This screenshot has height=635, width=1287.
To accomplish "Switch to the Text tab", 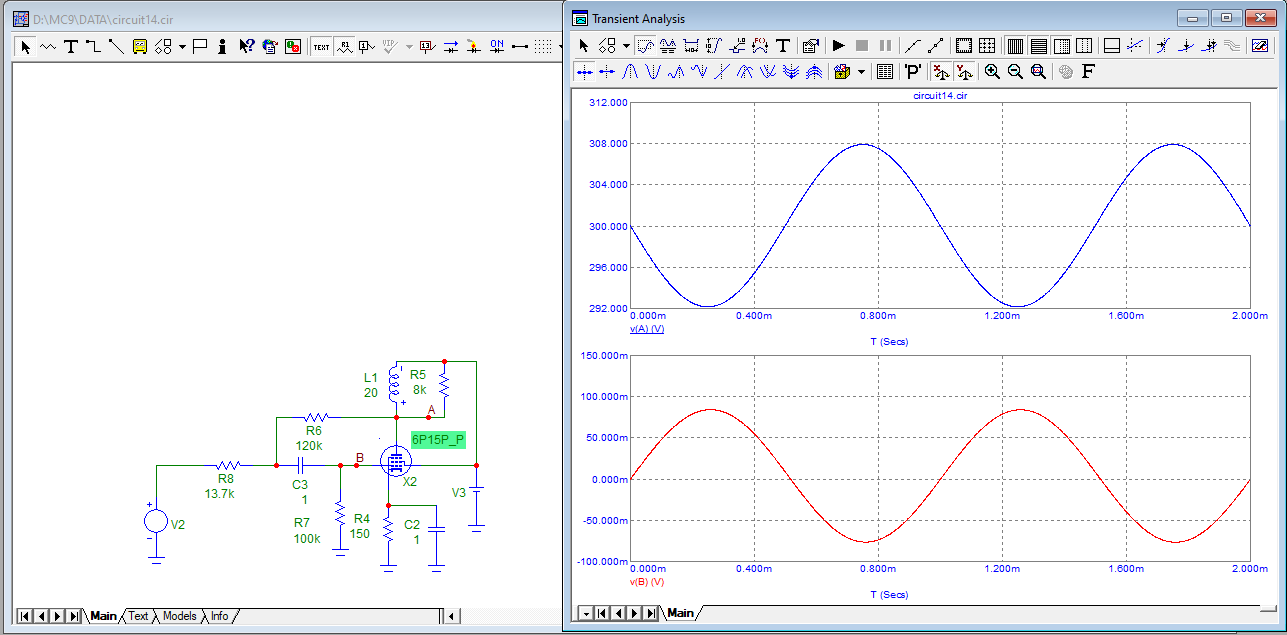I will coord(138,616).
